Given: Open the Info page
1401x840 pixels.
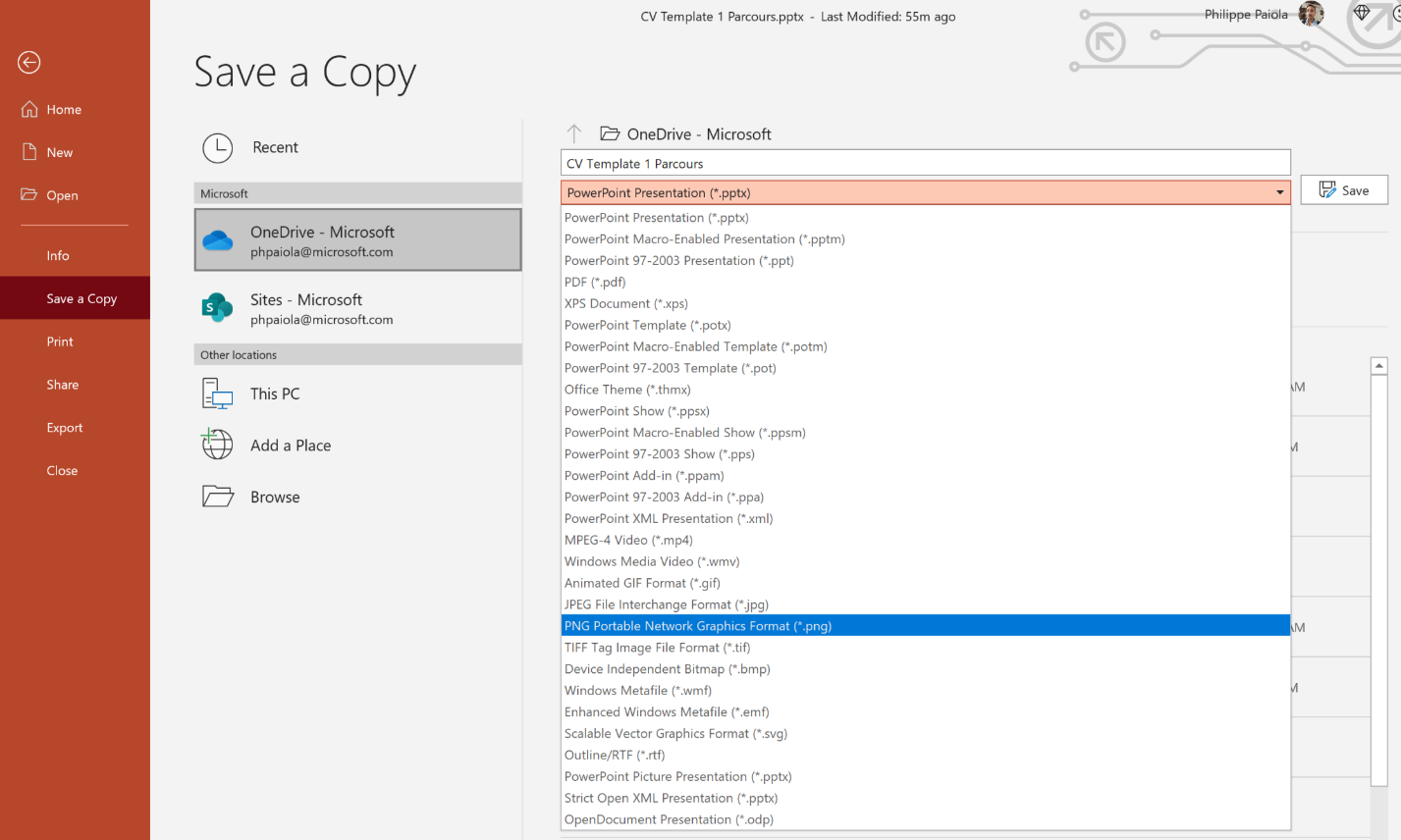Looking at the screenshot, I should (x=75, y=255).
